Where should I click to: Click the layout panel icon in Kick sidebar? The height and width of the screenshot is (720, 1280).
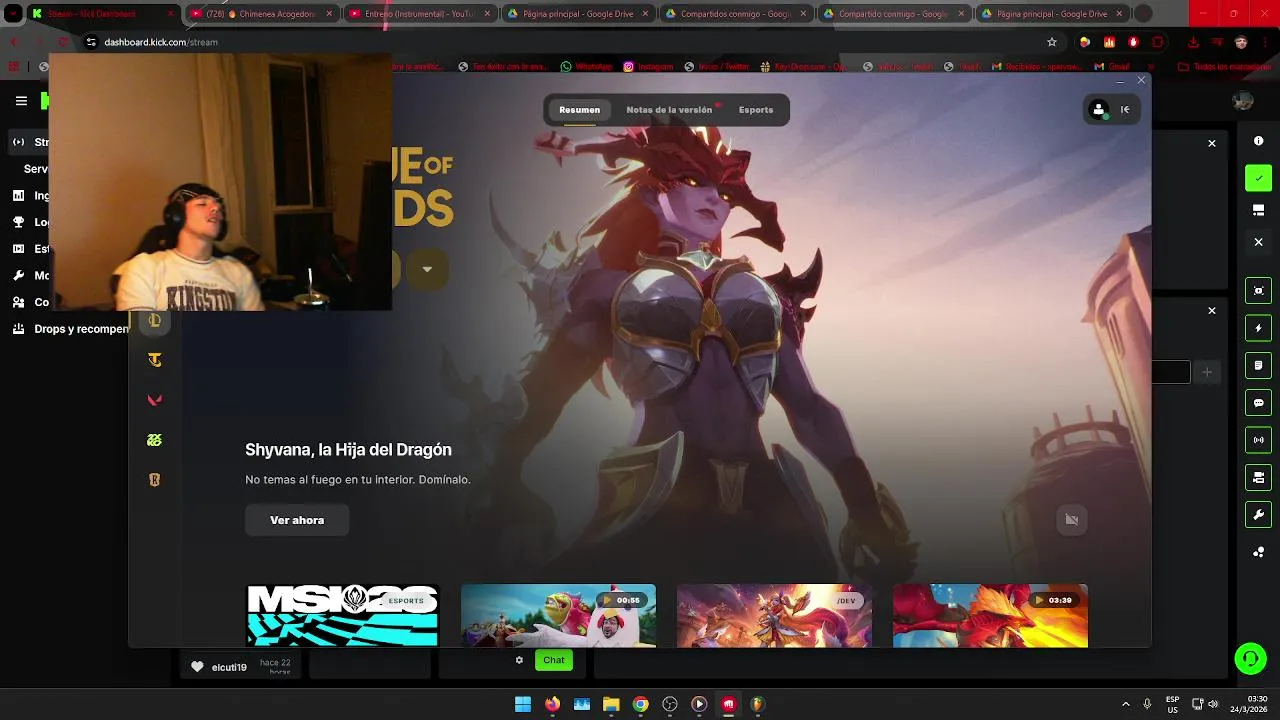point(1259,210)
